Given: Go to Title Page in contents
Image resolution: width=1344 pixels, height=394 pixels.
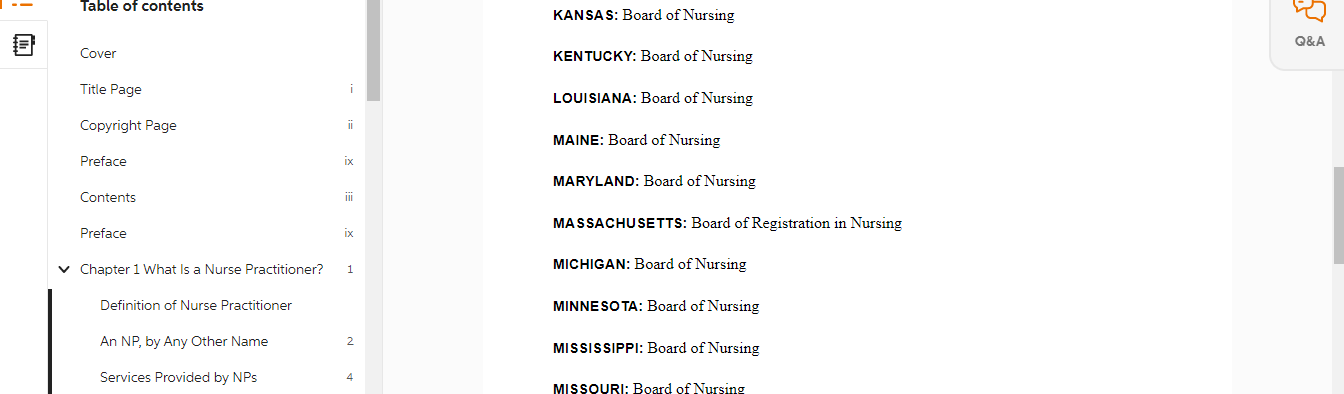Looking at the screenshot, I should 111,89.
